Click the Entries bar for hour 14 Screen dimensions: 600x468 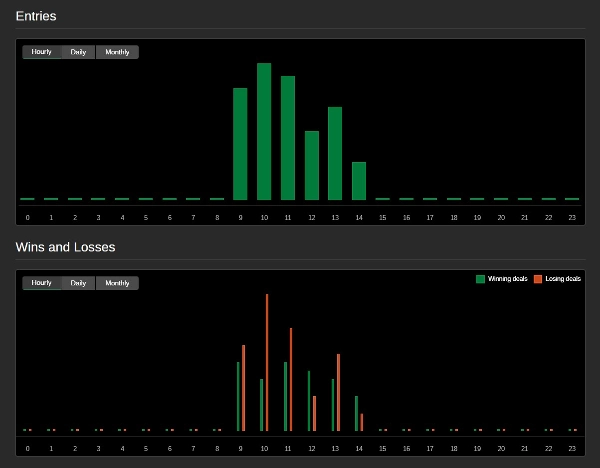(359, 181)
